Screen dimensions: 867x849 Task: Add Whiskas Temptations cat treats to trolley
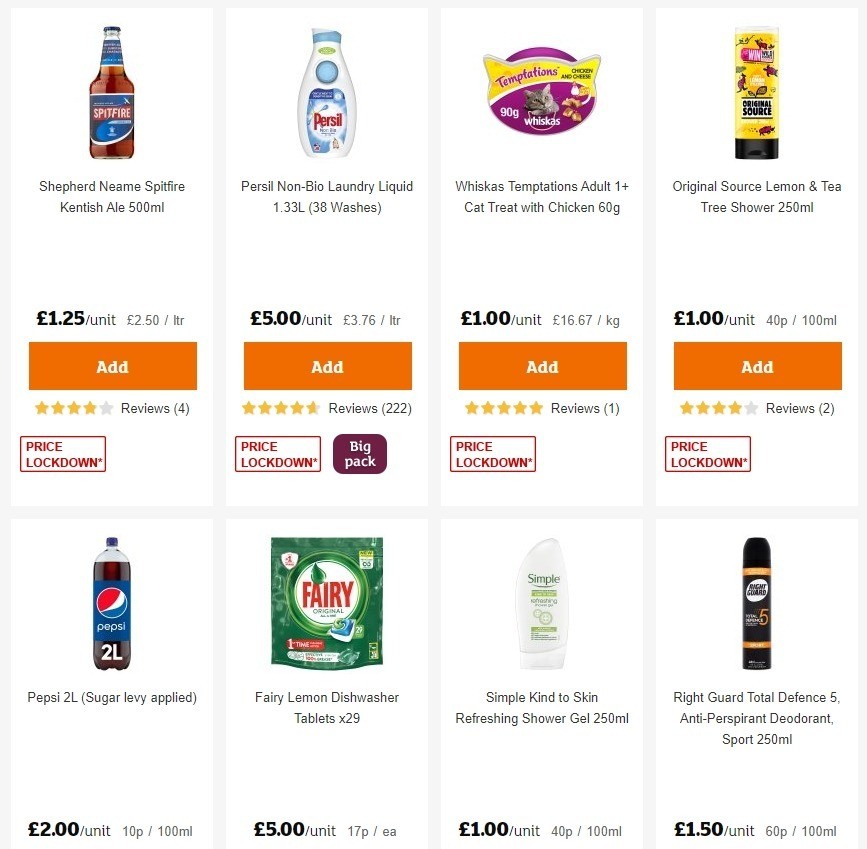tap(542, 366)
